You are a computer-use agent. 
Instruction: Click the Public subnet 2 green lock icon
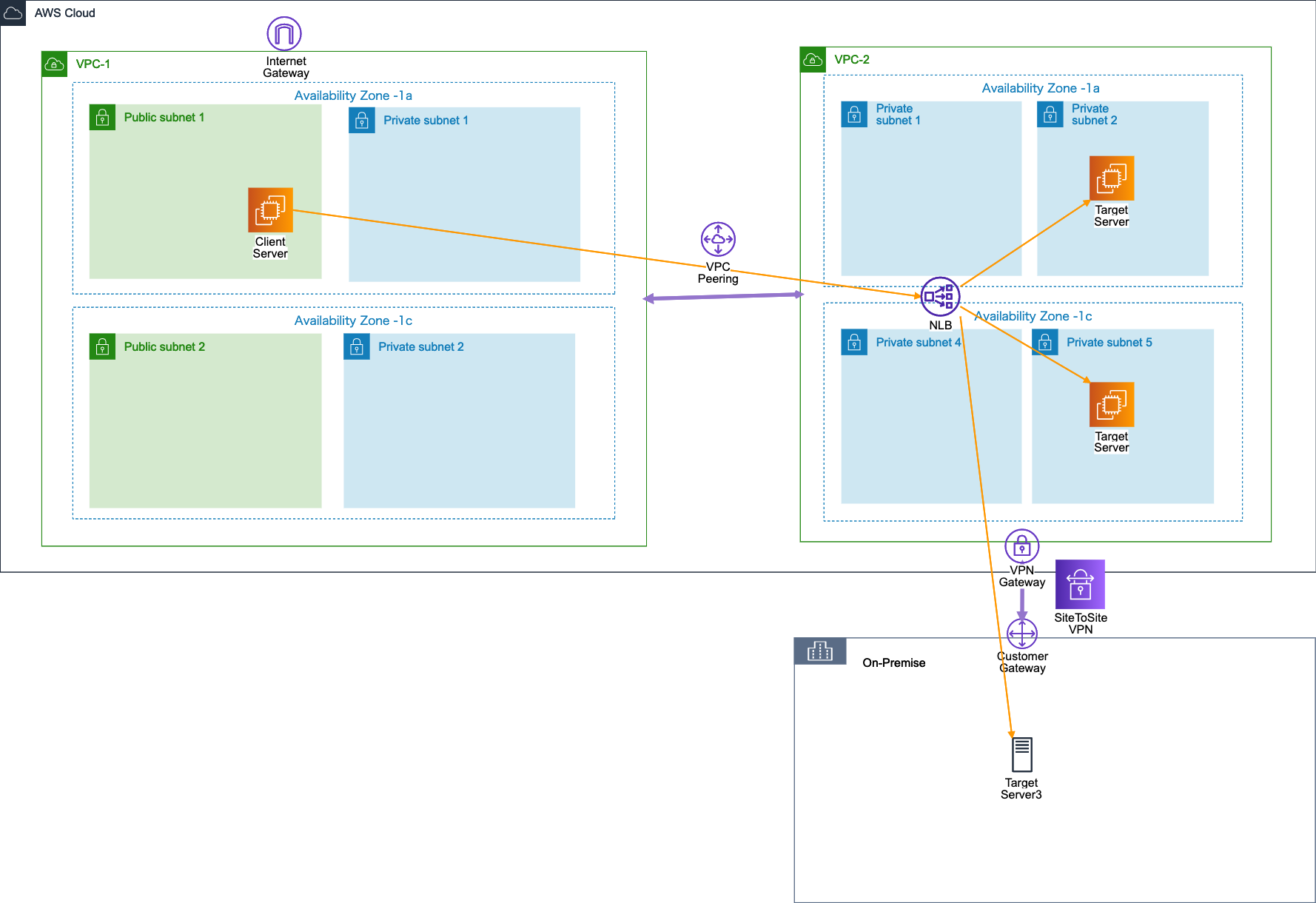coord(102,346)
